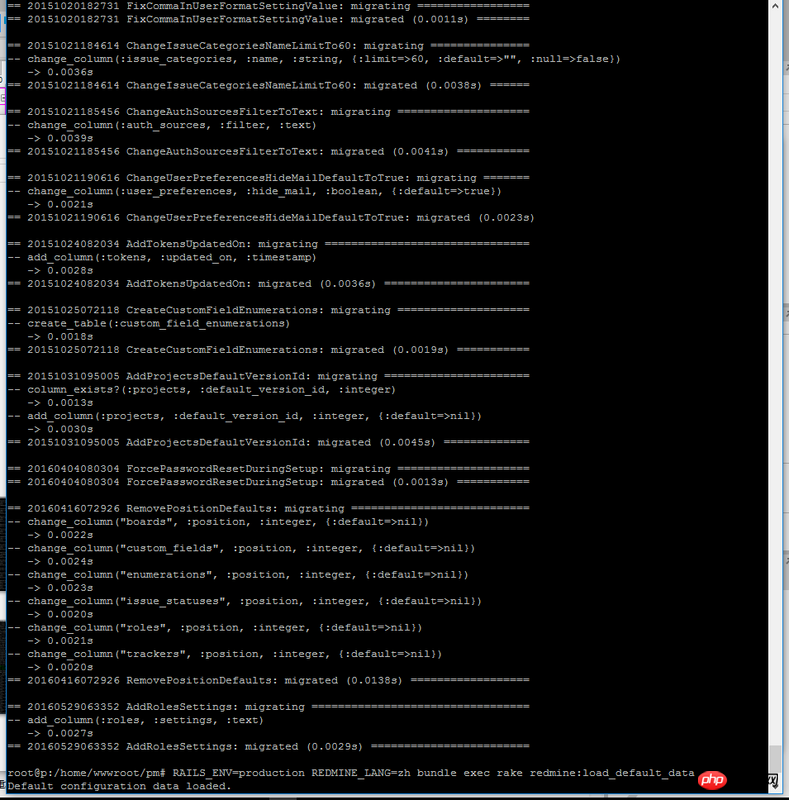The width and height of the screenshot is (789, 800).
Task: Click the scrollbar up arrow of the terminal
Action: click(x=775, y=6)
